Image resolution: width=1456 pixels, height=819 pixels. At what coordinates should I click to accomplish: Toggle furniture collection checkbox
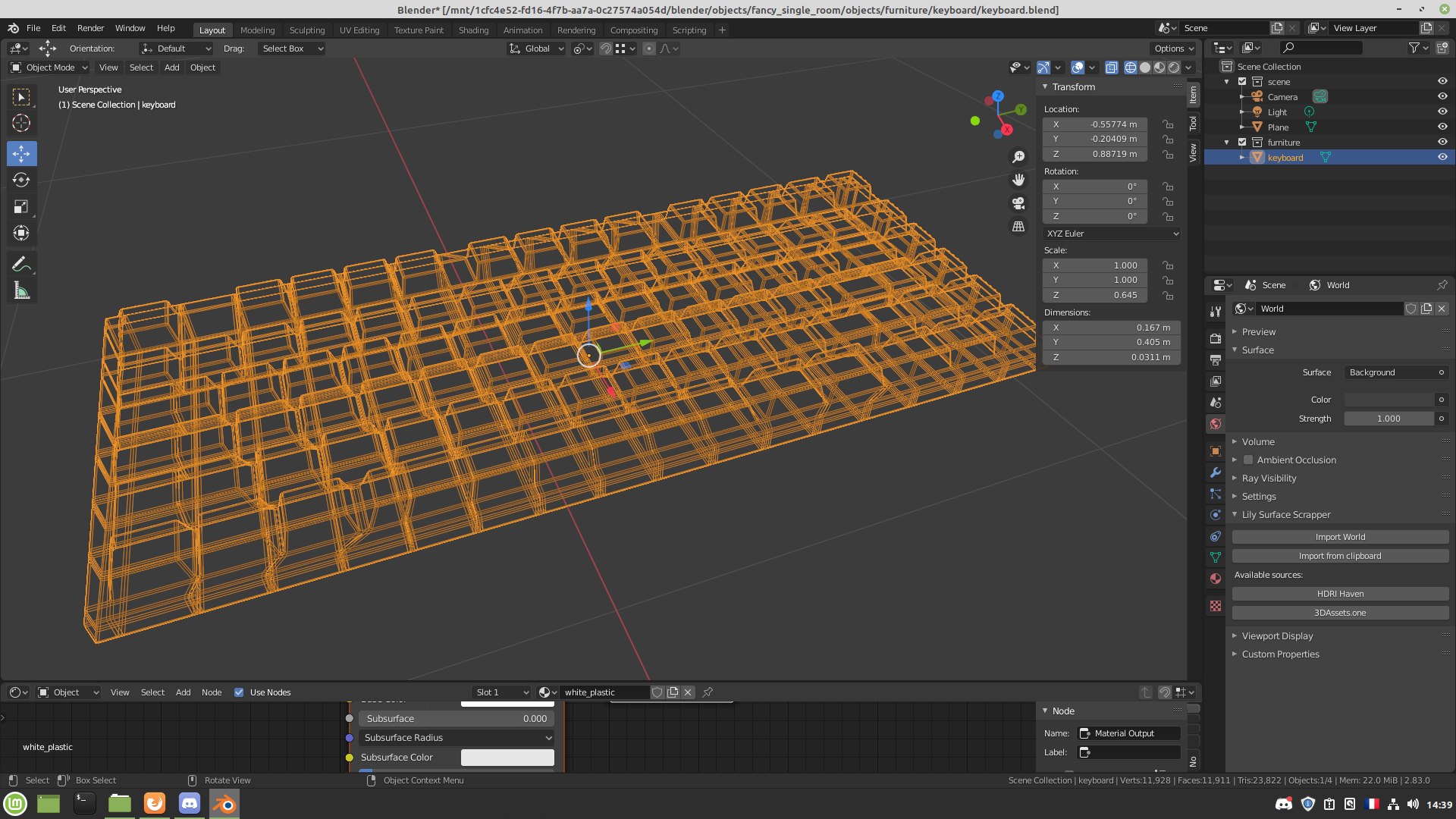[x=1242, y=142]
